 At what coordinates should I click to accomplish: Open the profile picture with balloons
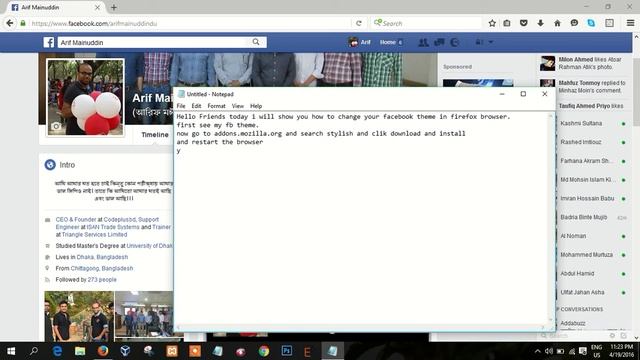pyautogui.click(x=85, y=97)
